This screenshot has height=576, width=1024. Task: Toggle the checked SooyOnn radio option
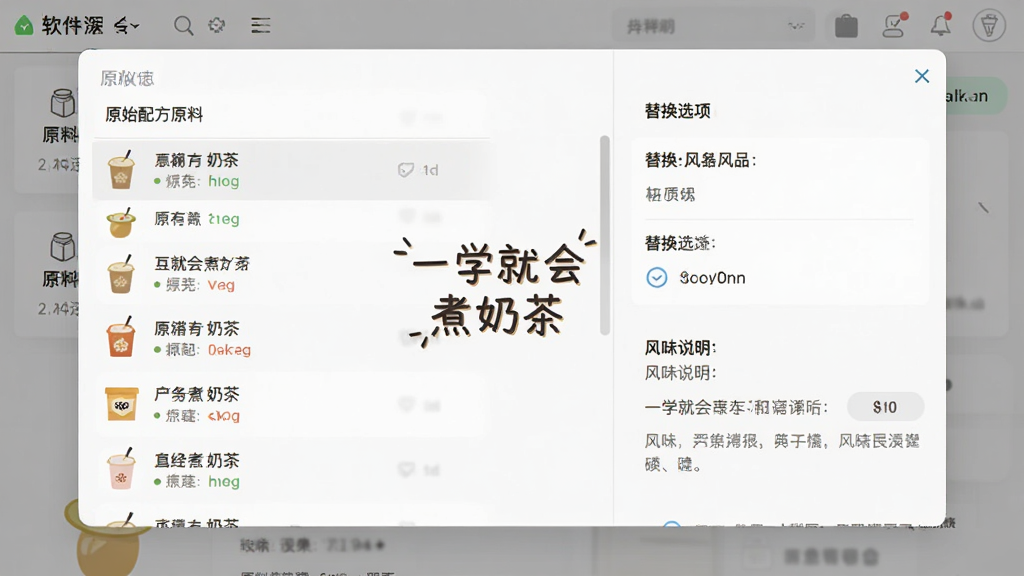(x=656, y=278)
